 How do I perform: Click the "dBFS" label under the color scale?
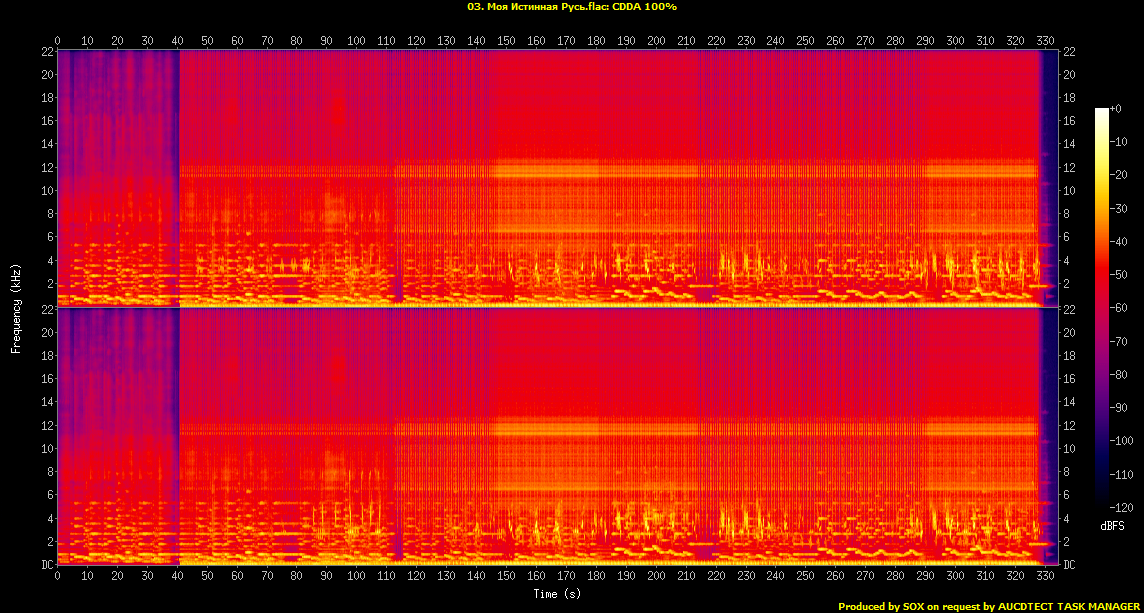tap(1113, 526)
